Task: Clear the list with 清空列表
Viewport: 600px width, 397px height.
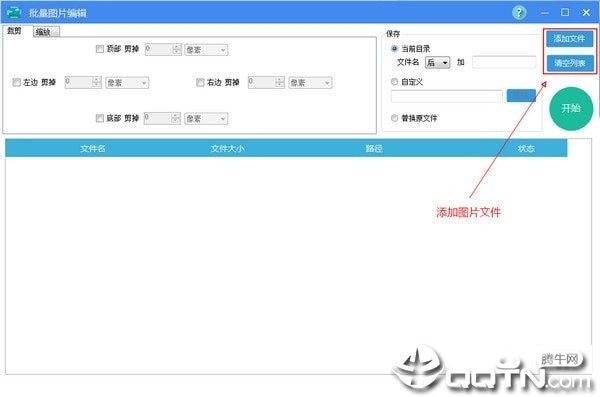Action: [569, 63]
